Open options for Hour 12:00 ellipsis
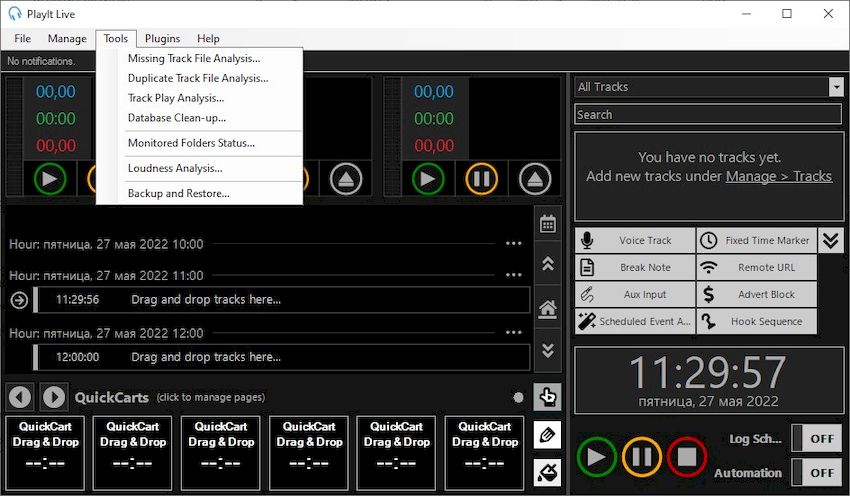 [x=513, y=332]
